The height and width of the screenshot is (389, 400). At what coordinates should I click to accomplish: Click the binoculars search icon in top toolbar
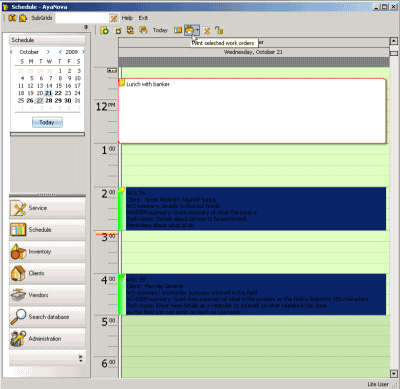[x=12, y=18]
